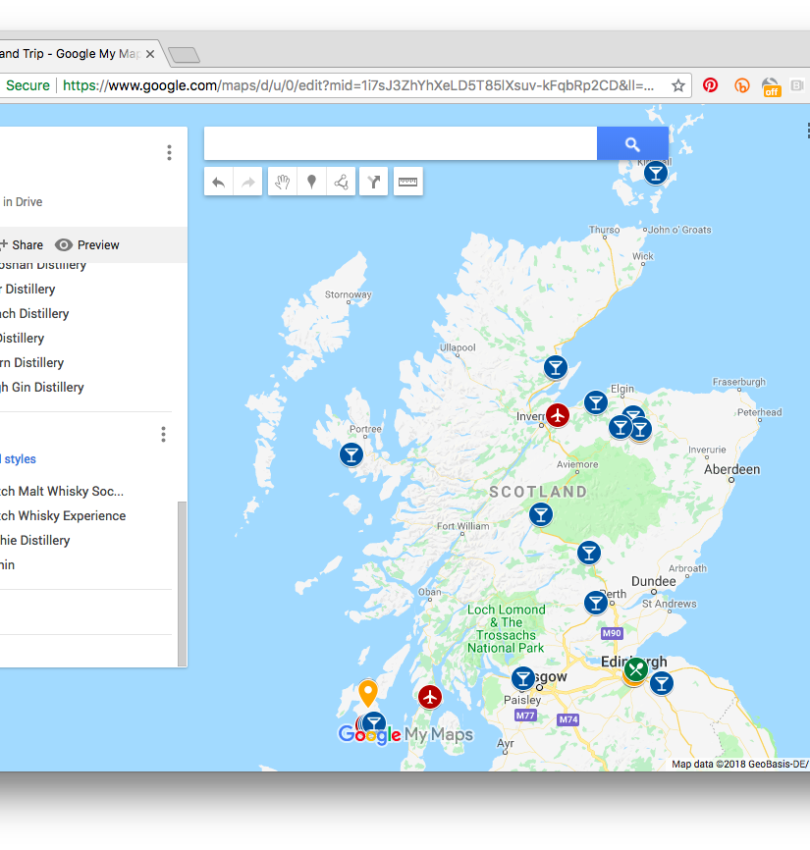Image resolution: width=810 pixels, height=850 pixels.
Task: Select the 'ch Distillery' list item
Action: [x=35, y=313]
